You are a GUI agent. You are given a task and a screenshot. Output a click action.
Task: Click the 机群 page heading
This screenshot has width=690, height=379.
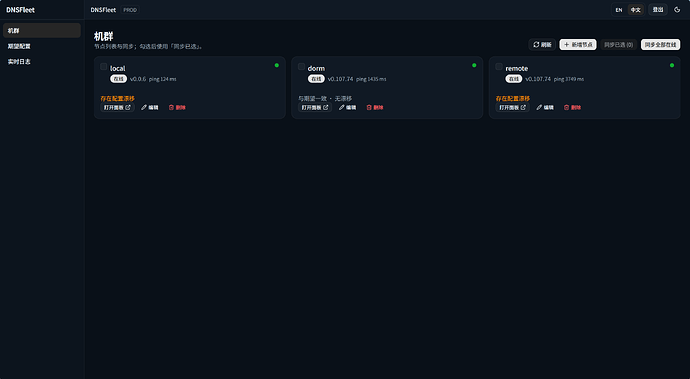[x=103, y=36]
